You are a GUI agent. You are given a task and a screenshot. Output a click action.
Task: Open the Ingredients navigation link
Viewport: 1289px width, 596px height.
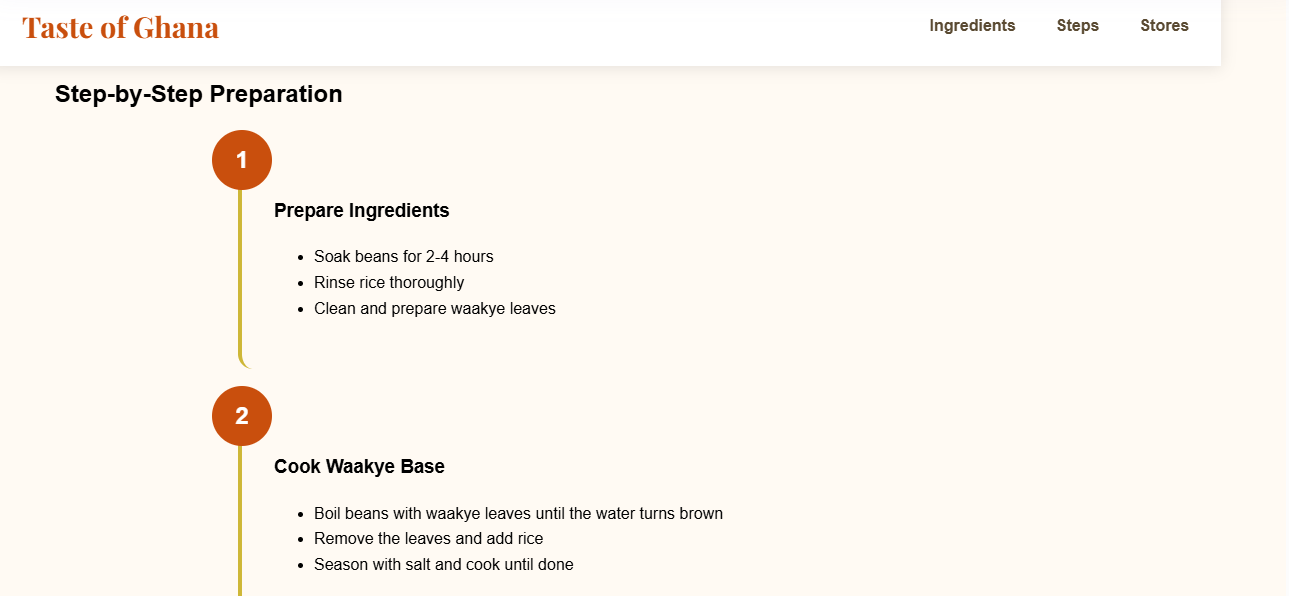pos(971,25)
